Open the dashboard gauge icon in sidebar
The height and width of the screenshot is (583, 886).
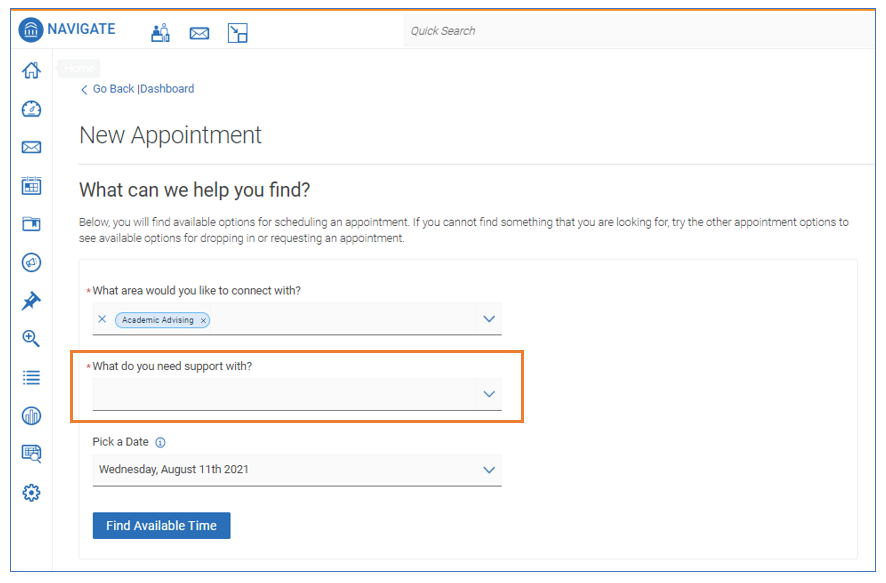[31, 109]
